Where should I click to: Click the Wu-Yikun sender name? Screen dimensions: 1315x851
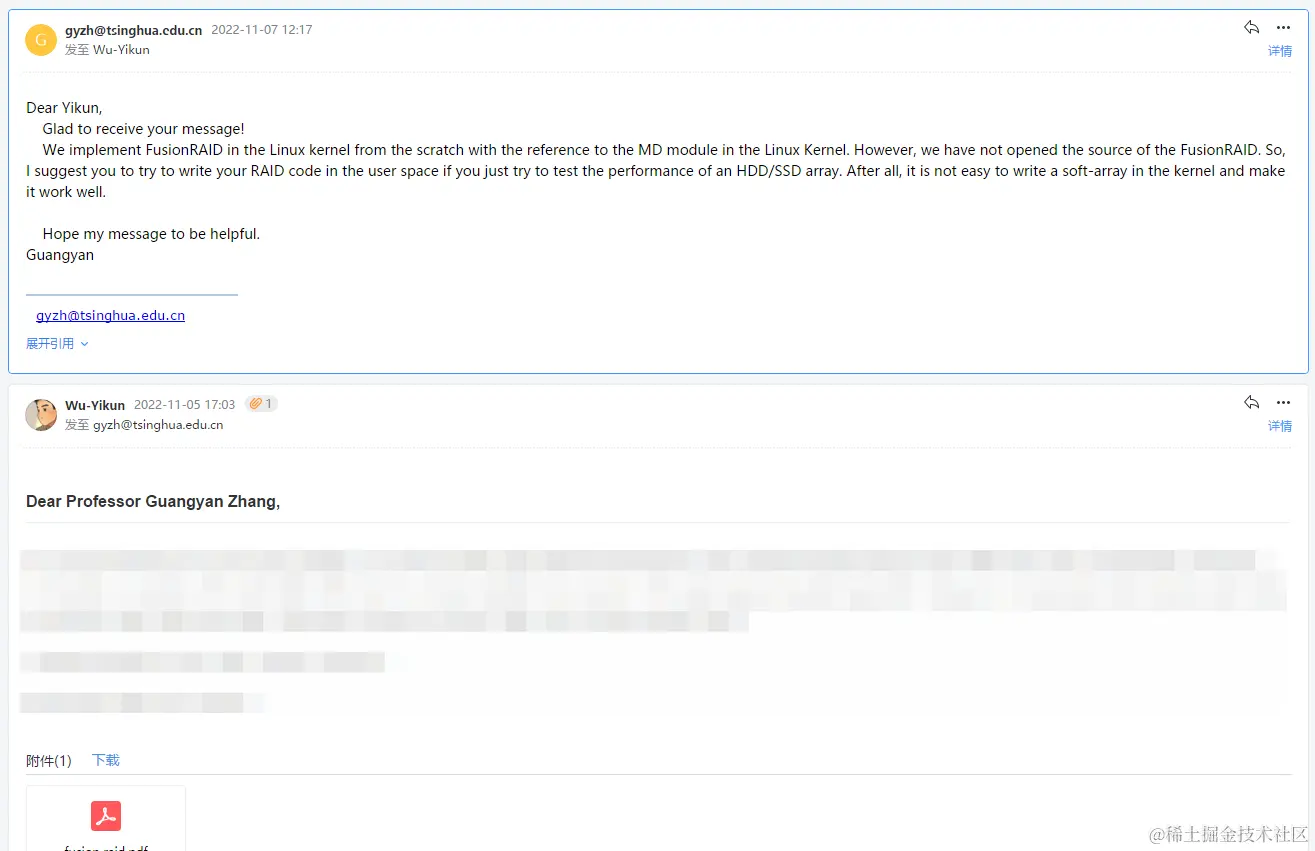pyautogui.click(x=95, y=405)
